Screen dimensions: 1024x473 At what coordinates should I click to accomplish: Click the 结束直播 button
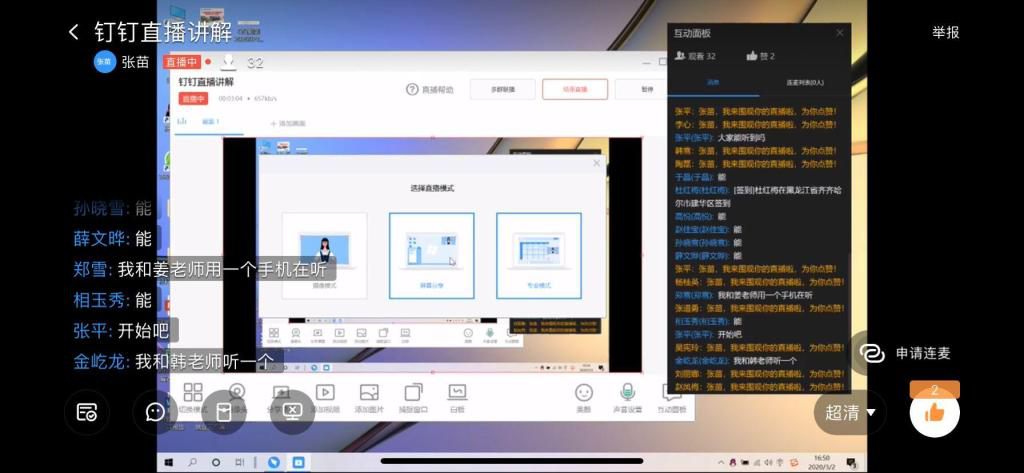(x=574, y=89)
